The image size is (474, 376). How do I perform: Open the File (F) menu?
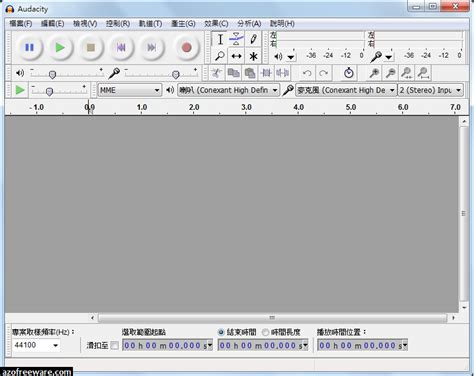tap(21, 24)
